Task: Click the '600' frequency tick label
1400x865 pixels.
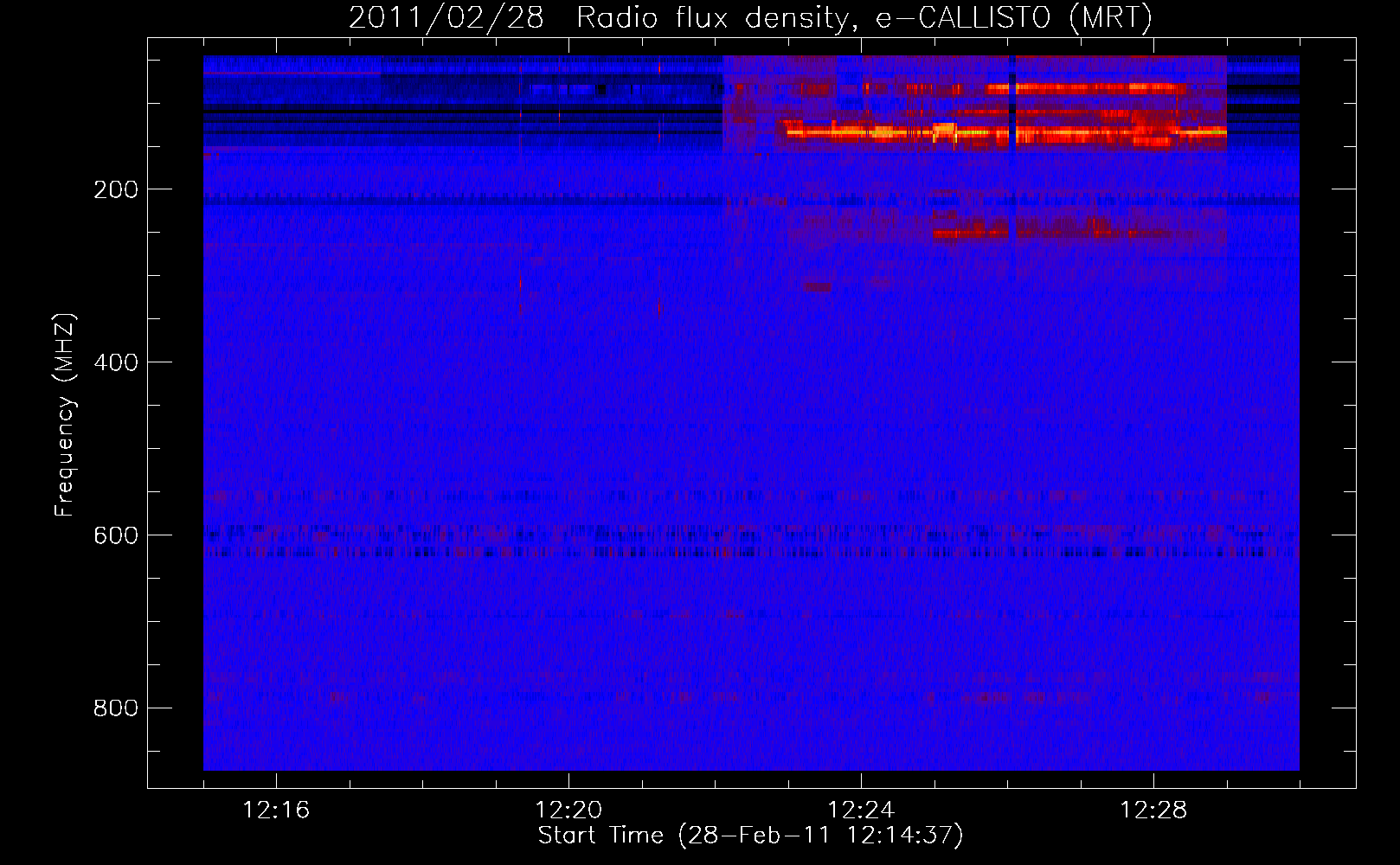Action: (x=116, y=536)
